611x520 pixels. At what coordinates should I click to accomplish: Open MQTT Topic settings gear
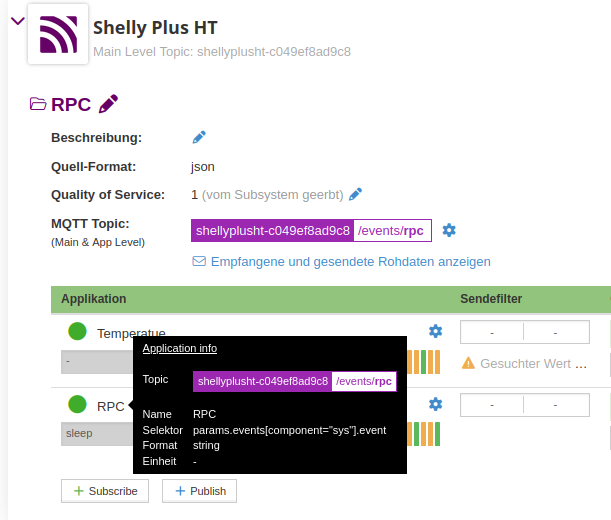click(449, 230)
